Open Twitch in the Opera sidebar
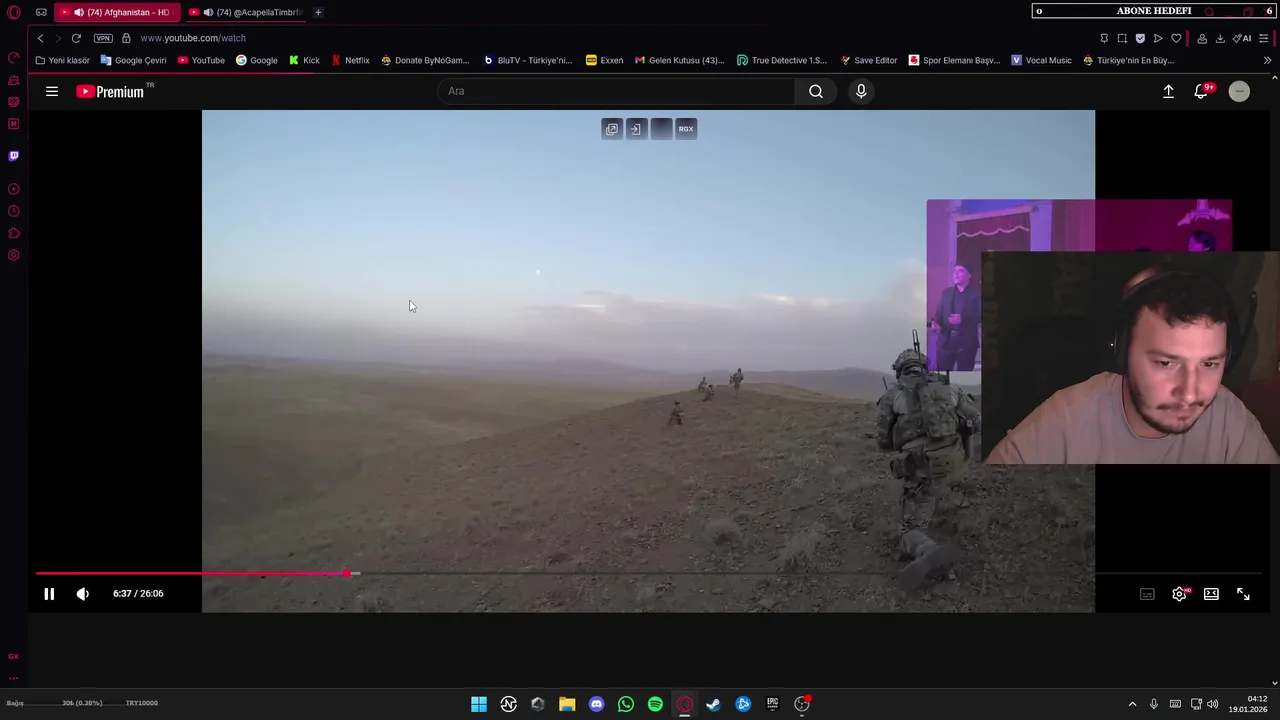The image size is (1280, 720). coord(13,156)
